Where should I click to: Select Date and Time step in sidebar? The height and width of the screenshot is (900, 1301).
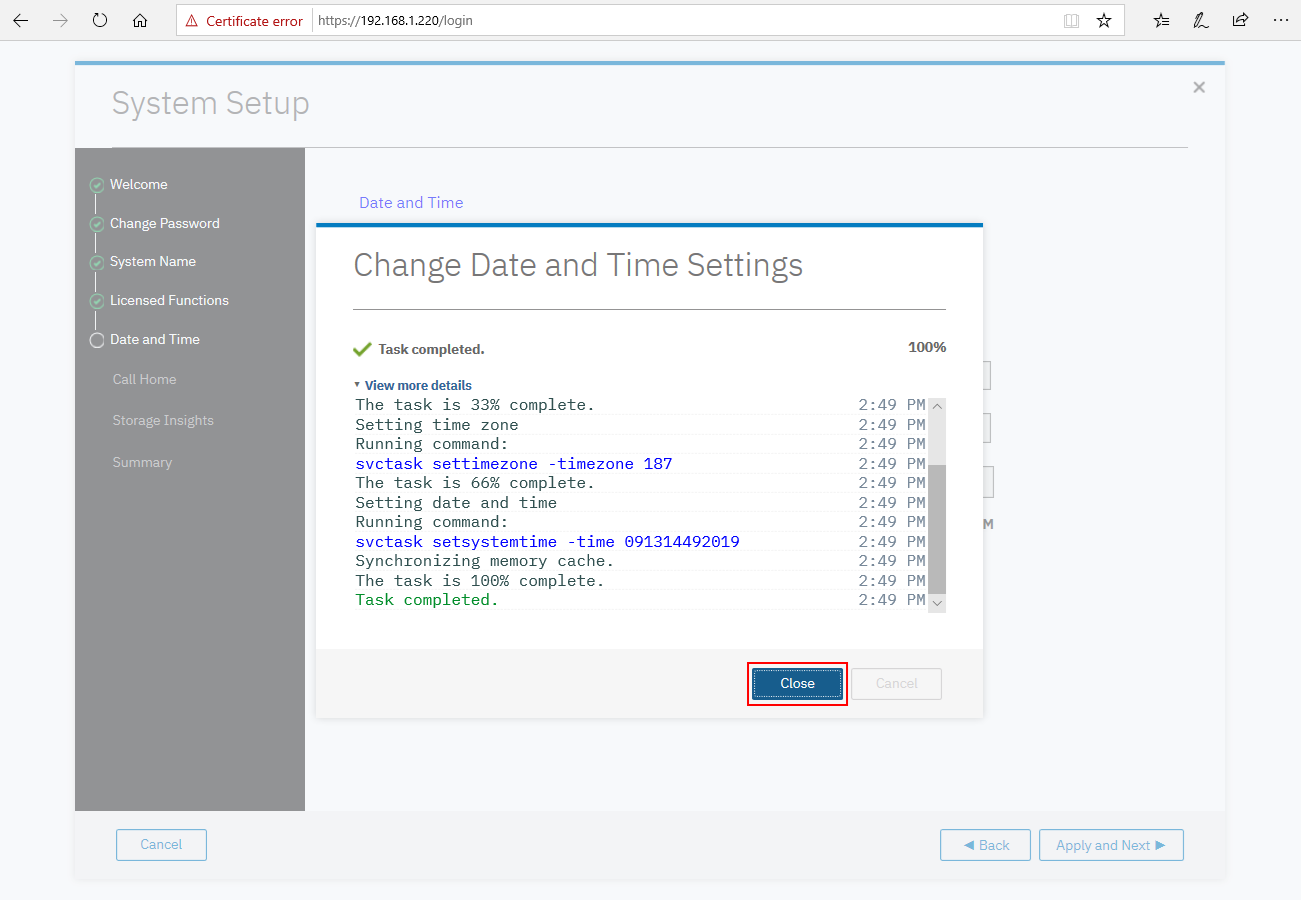(x=155, y=339)
